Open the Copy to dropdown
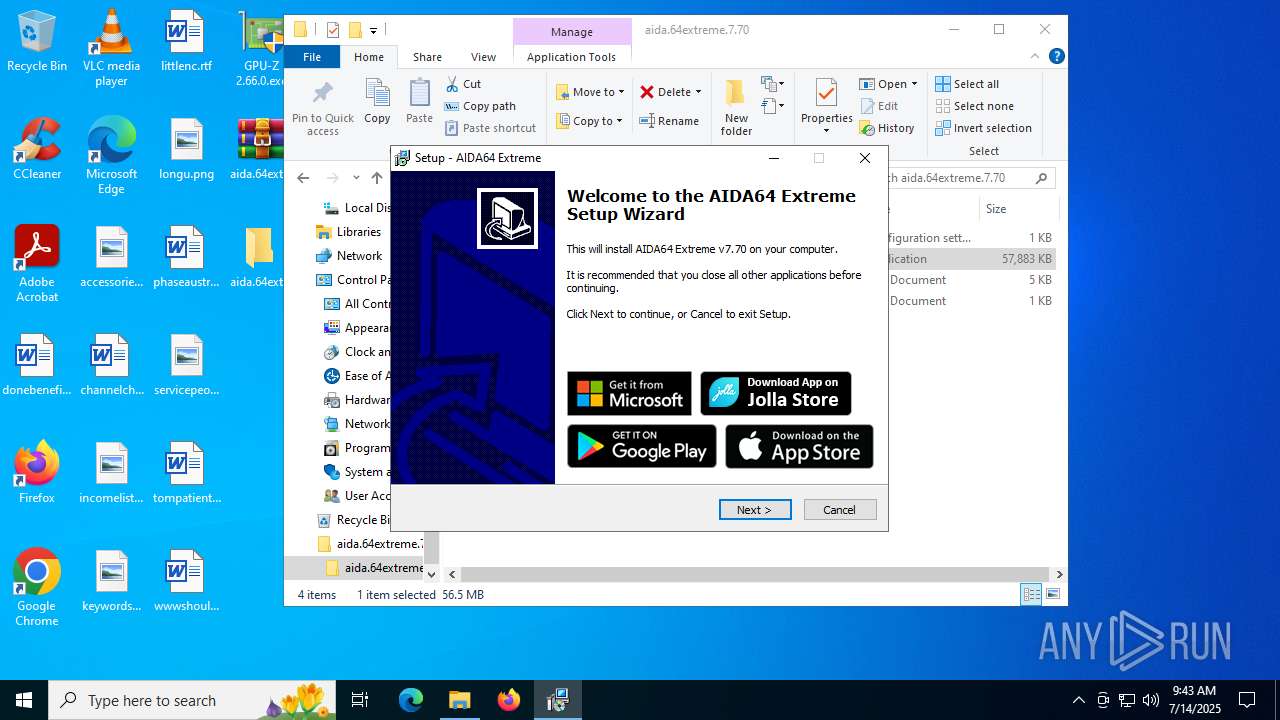Image resolution: width=1280 pixels, height=720 pixels. tap(590, 121)
